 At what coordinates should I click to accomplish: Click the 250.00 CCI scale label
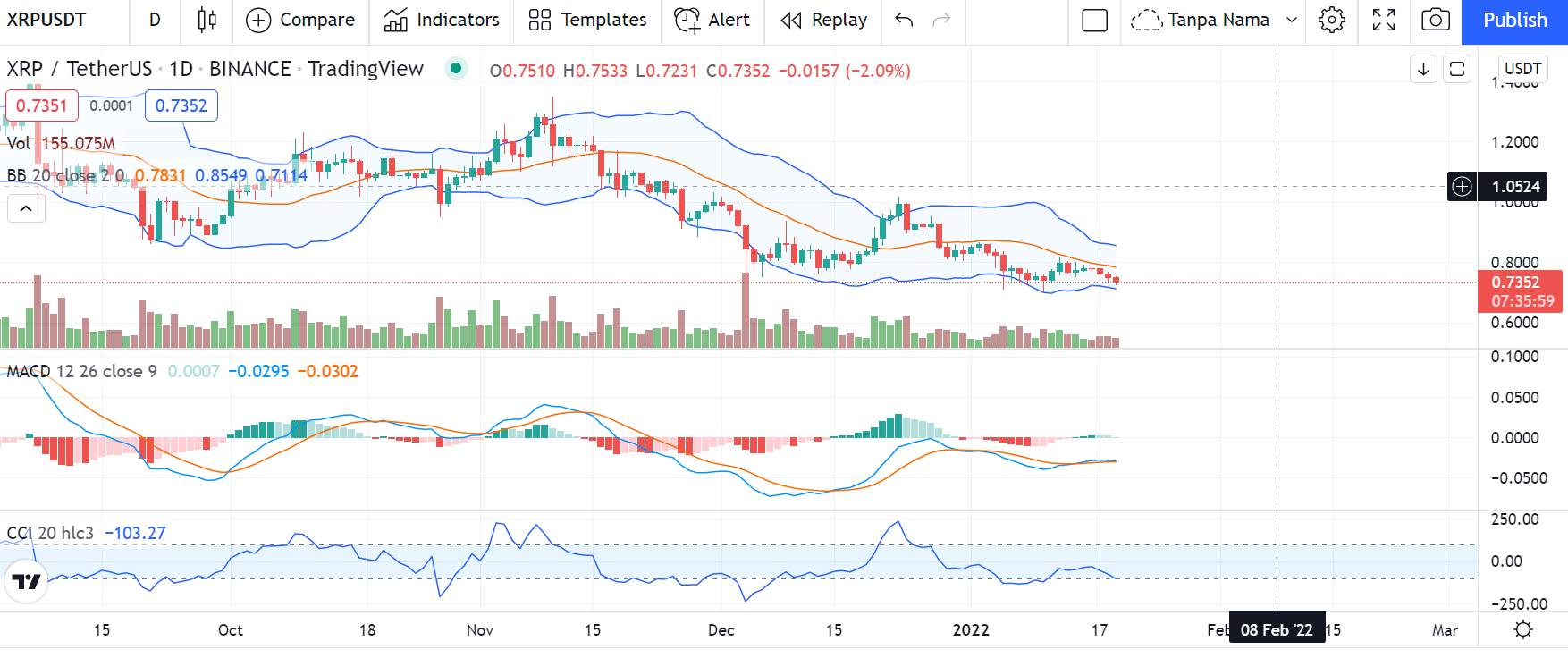pyautogui.click(x=1515, y=519)
